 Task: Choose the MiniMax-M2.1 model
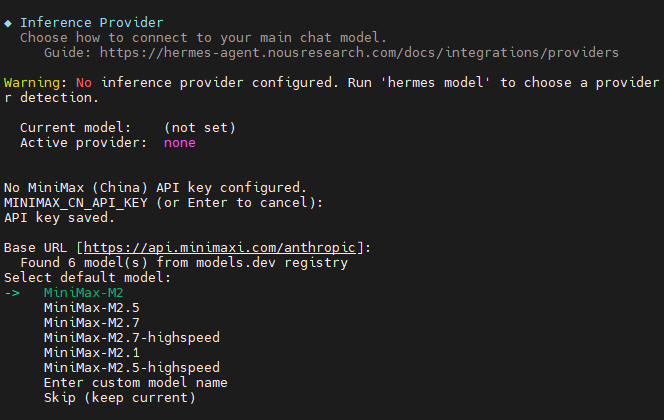point(91,353)
